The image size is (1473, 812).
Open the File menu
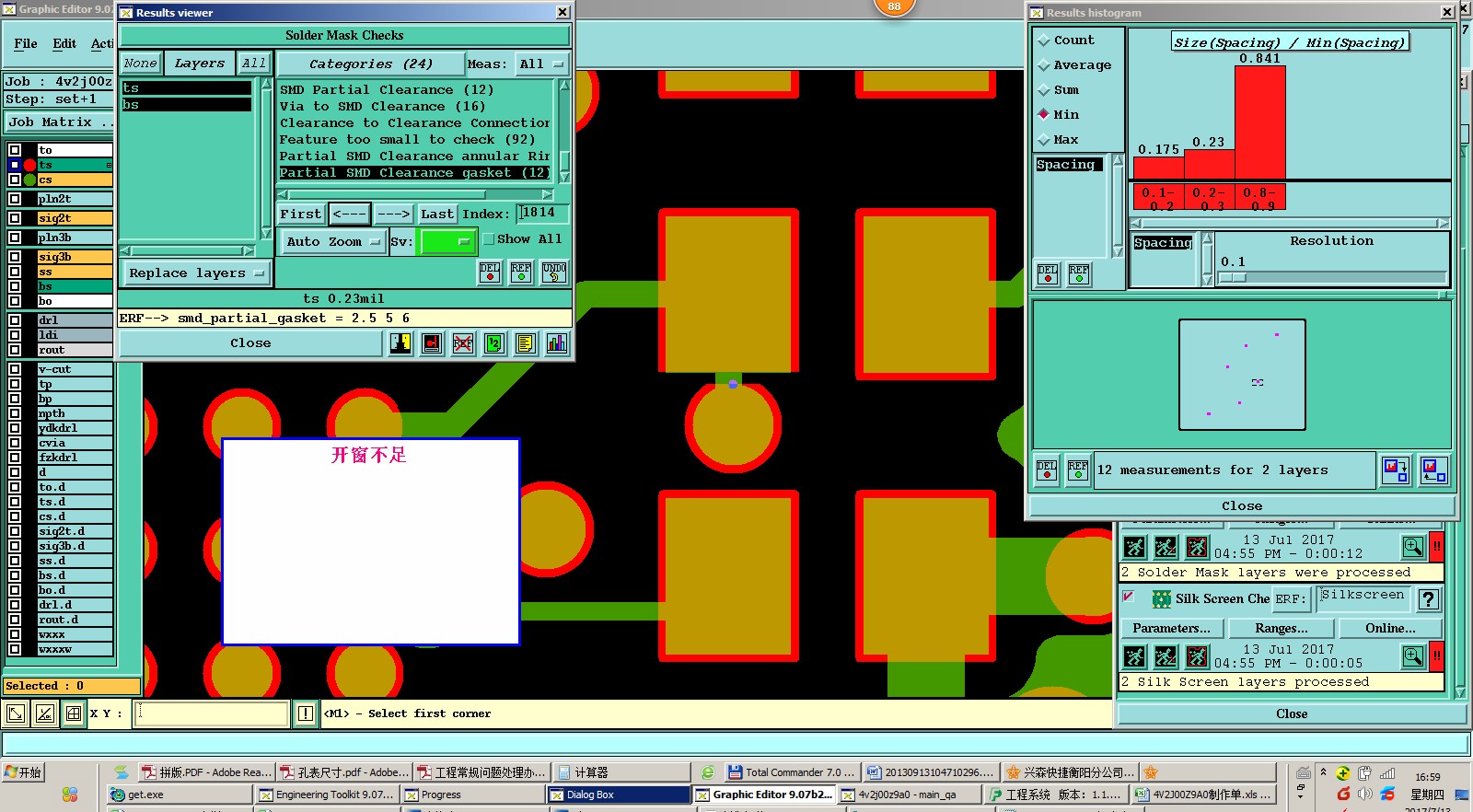(26, 43)
